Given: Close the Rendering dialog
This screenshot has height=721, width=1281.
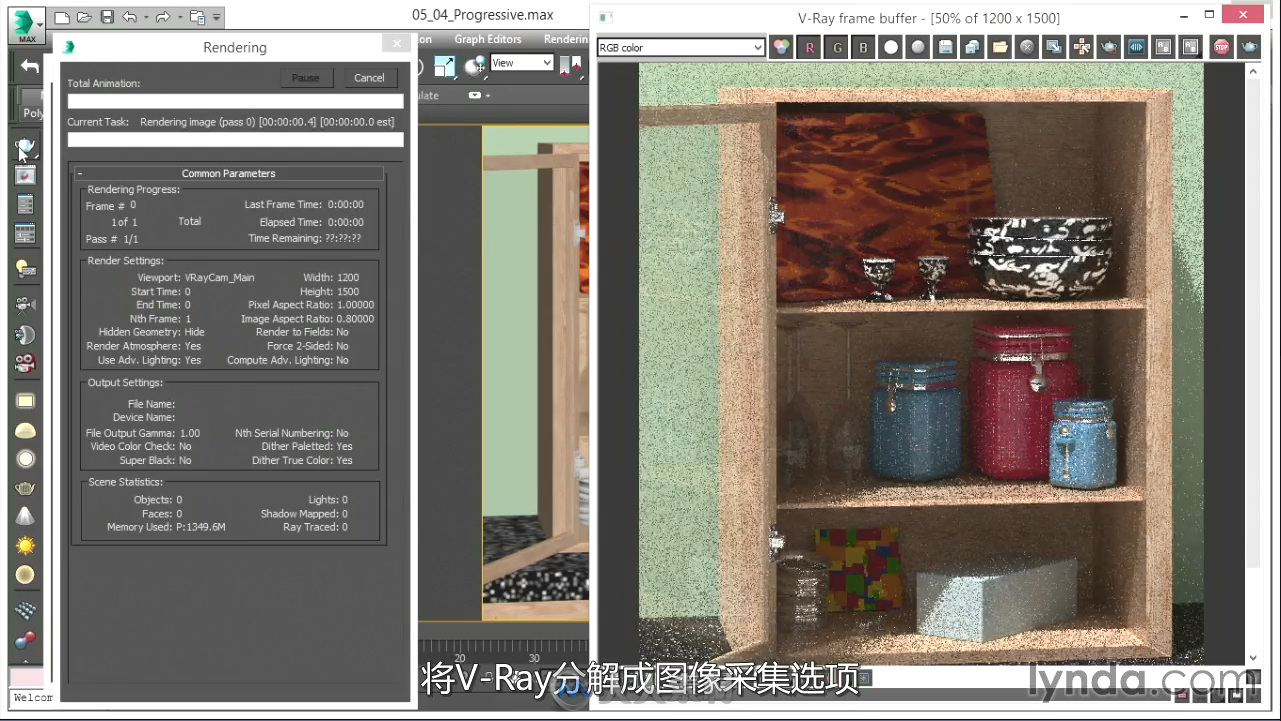Looking at the screenshot, I should pyautogui.click(x=396, y=44).
